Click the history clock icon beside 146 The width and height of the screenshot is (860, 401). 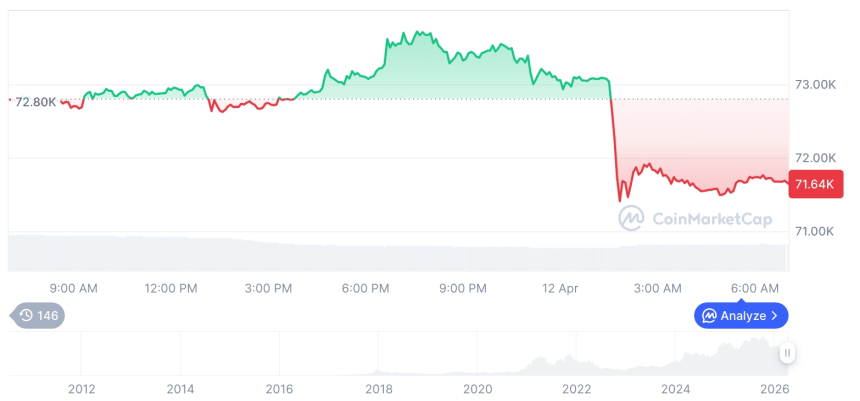click(x=26, y=316)
